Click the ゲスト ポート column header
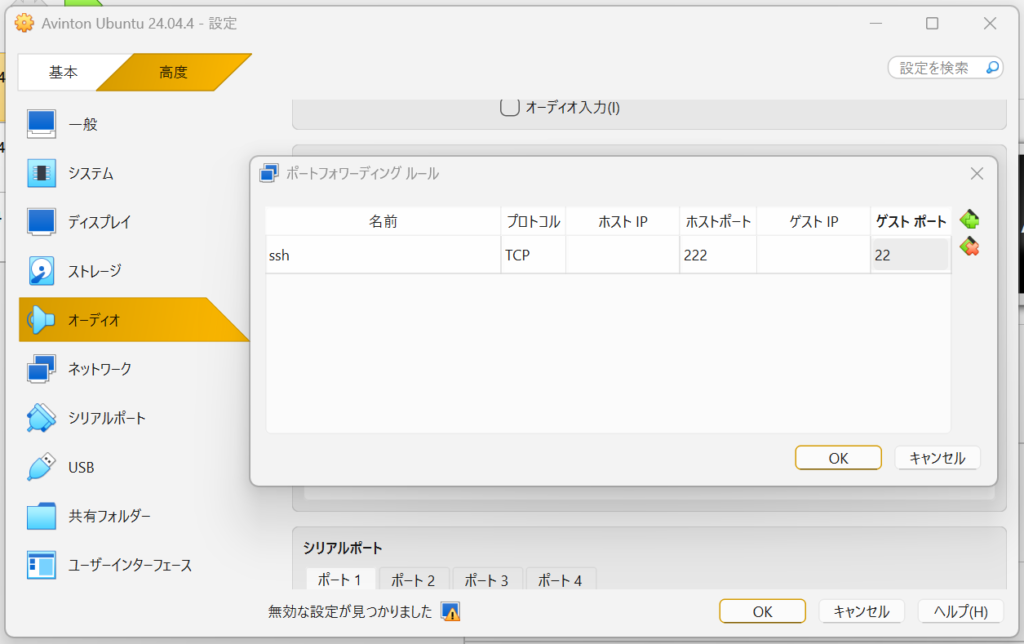This screenshot has height=644, width=1024. tap(910, 221)
